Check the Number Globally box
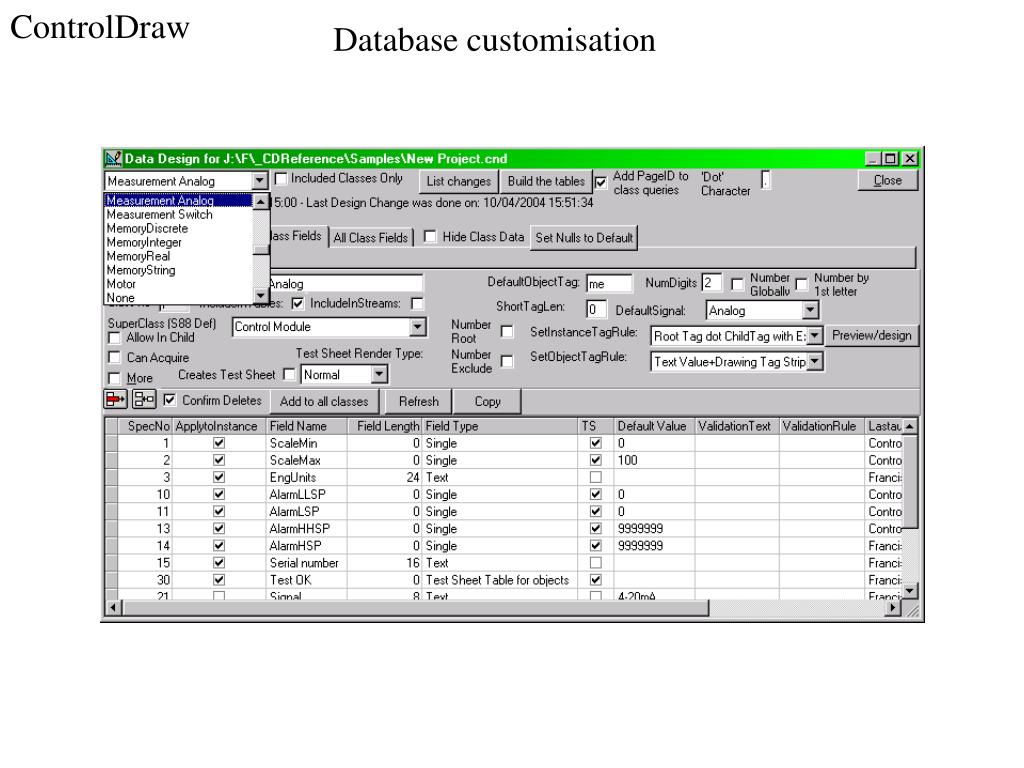 (x=737, y=284)
